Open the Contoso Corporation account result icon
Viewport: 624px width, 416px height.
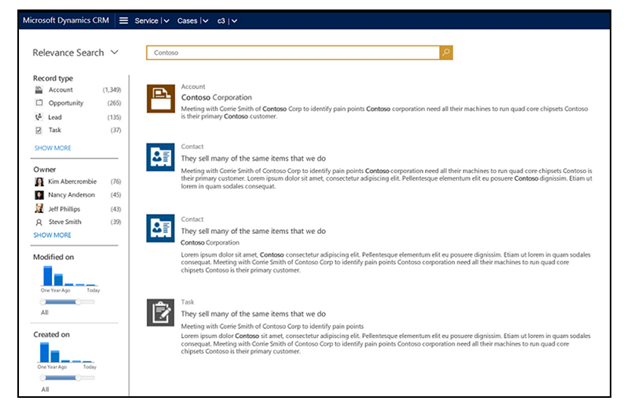click(160, 98)
